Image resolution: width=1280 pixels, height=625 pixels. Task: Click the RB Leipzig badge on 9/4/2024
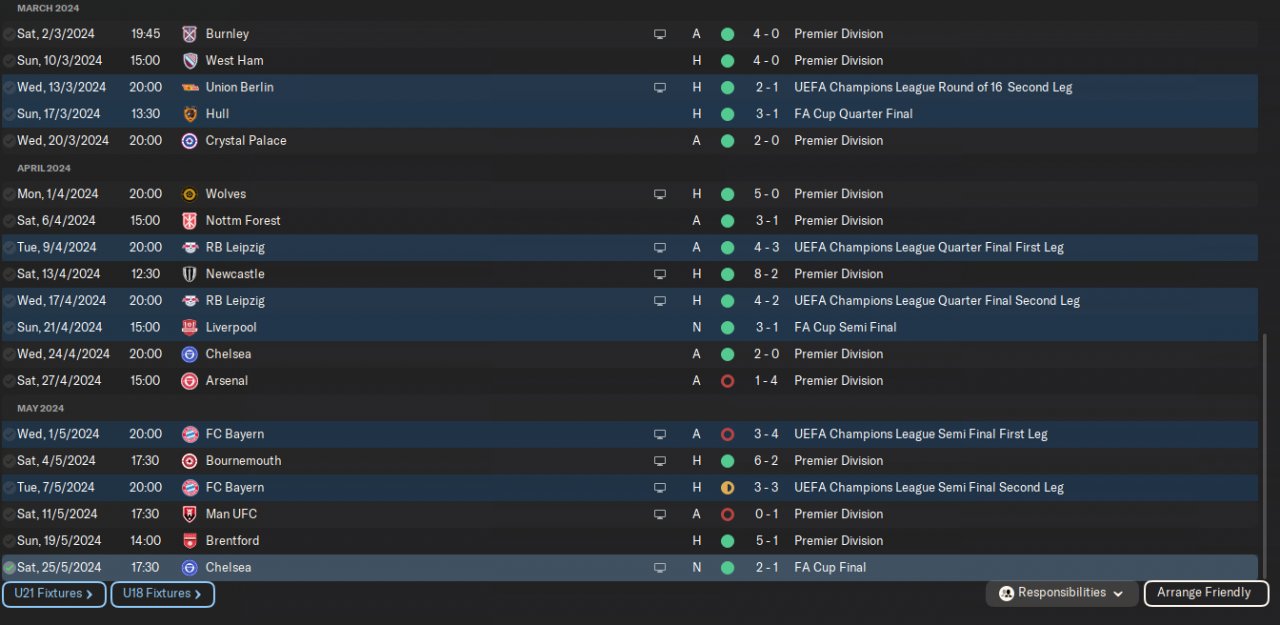(x=189, y=247)
